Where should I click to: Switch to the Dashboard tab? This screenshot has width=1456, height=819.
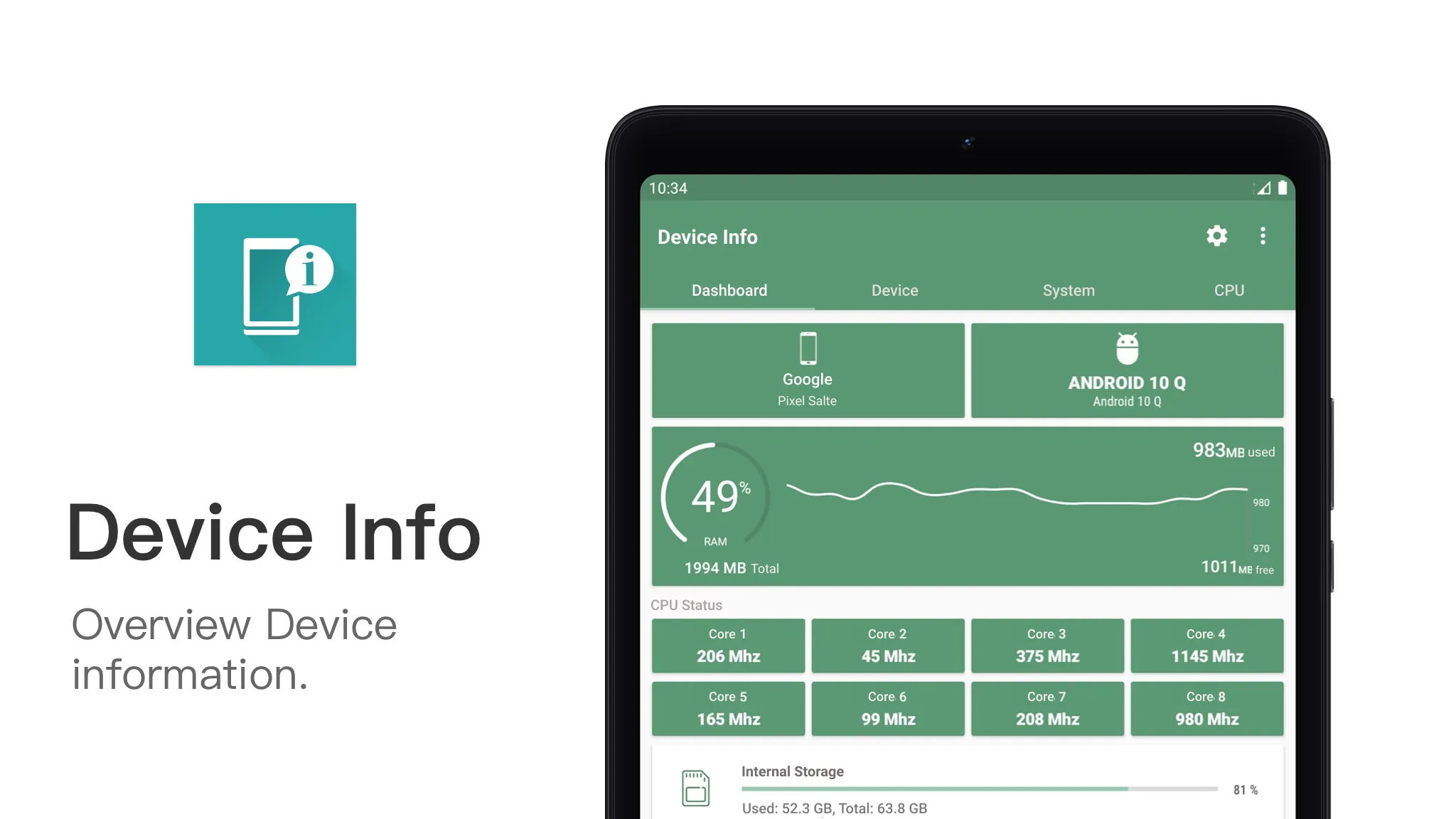tap(729, 290)
